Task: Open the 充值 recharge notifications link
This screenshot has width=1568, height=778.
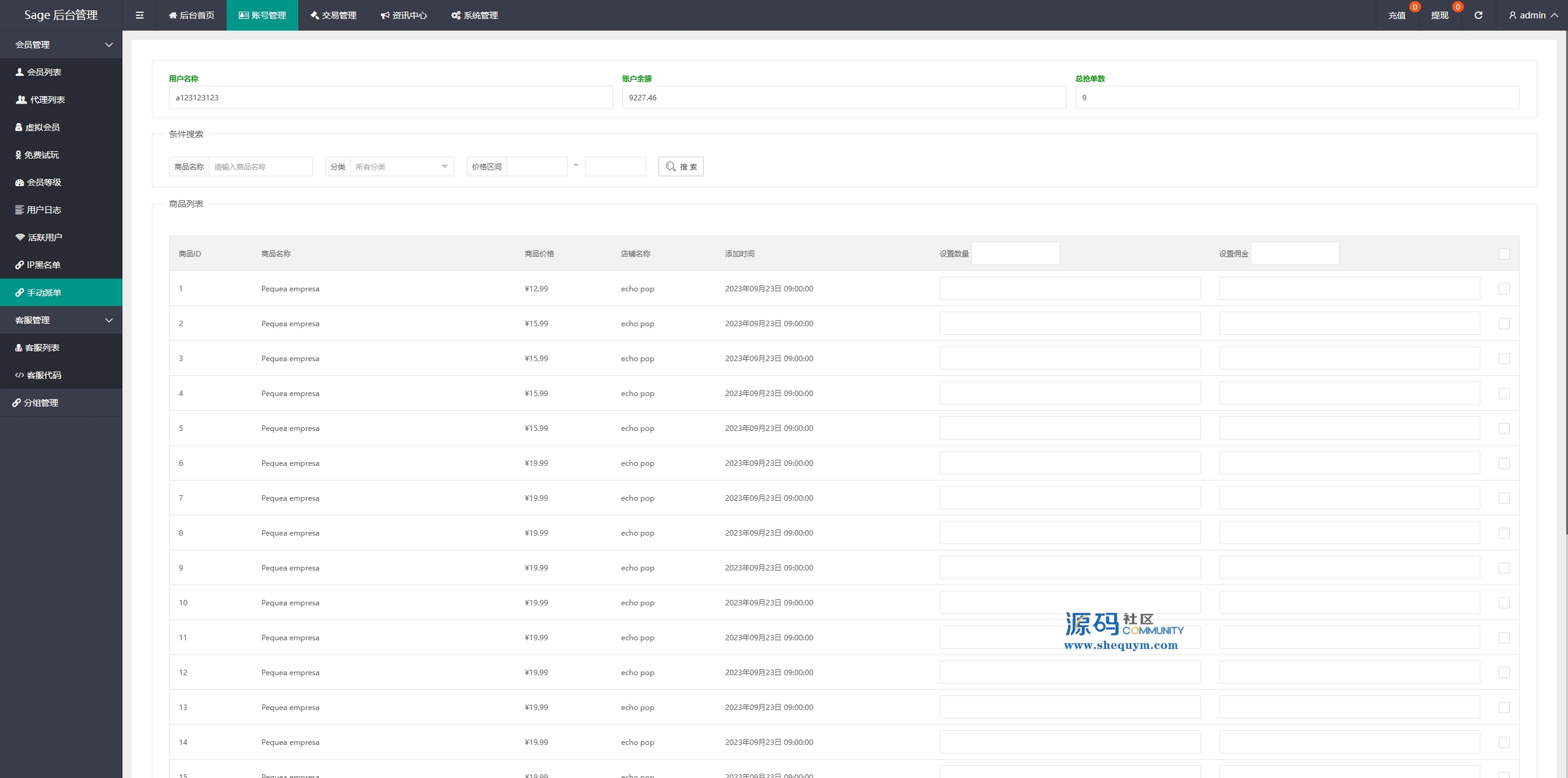Action: [1397, 15]
